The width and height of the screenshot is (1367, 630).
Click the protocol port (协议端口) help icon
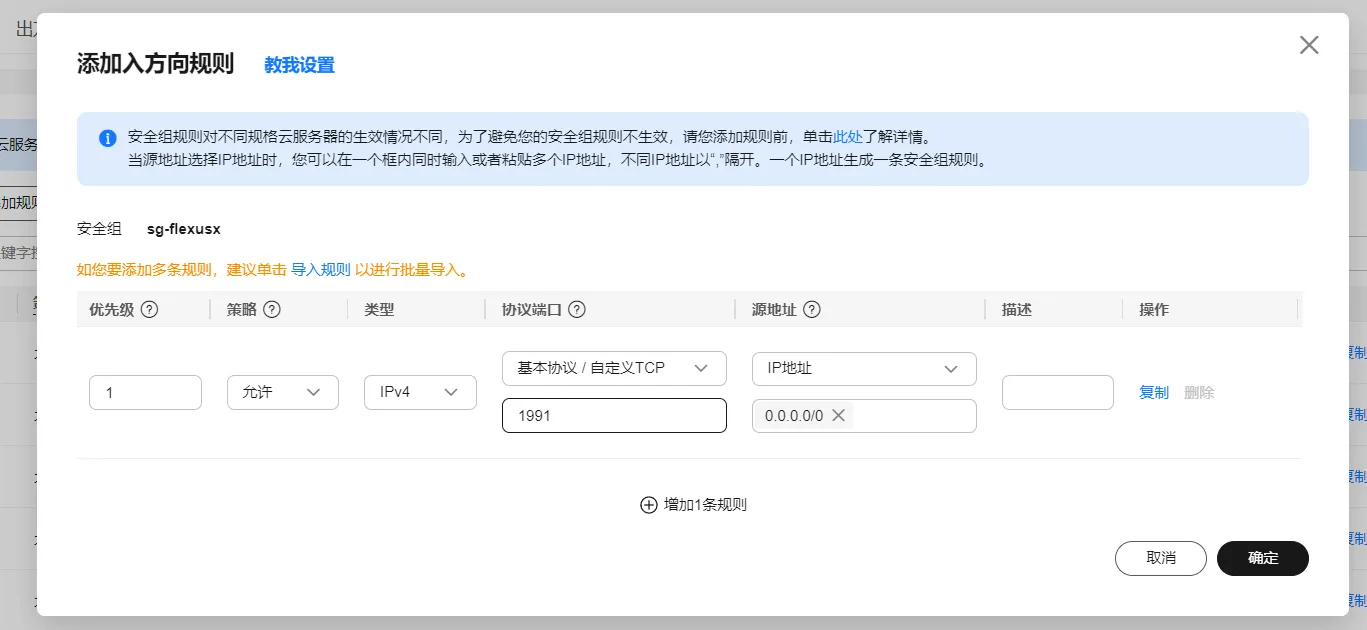tap(577, 310)
